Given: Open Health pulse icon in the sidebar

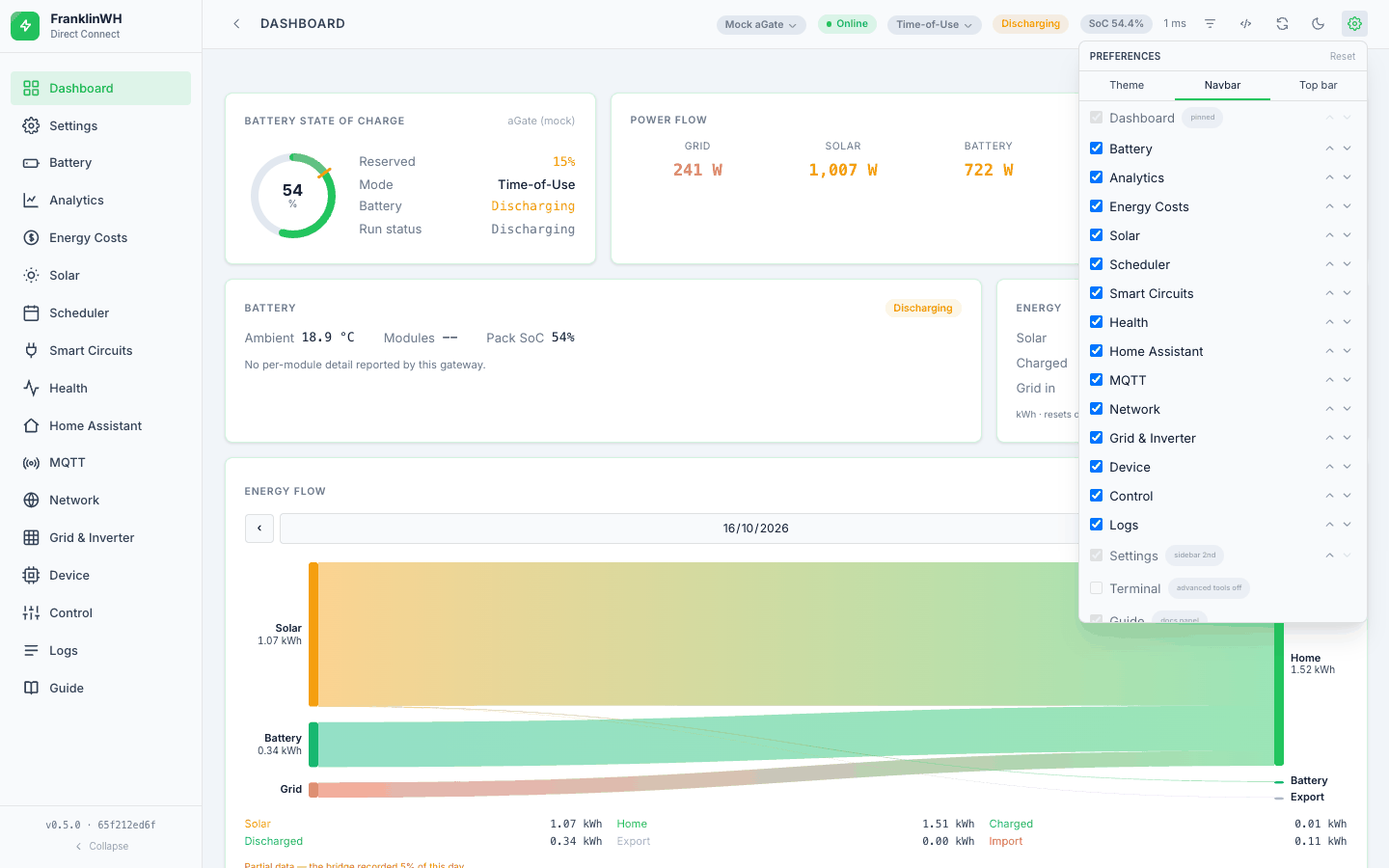Looking at the screenshot, I should click(x=31, y=389).
